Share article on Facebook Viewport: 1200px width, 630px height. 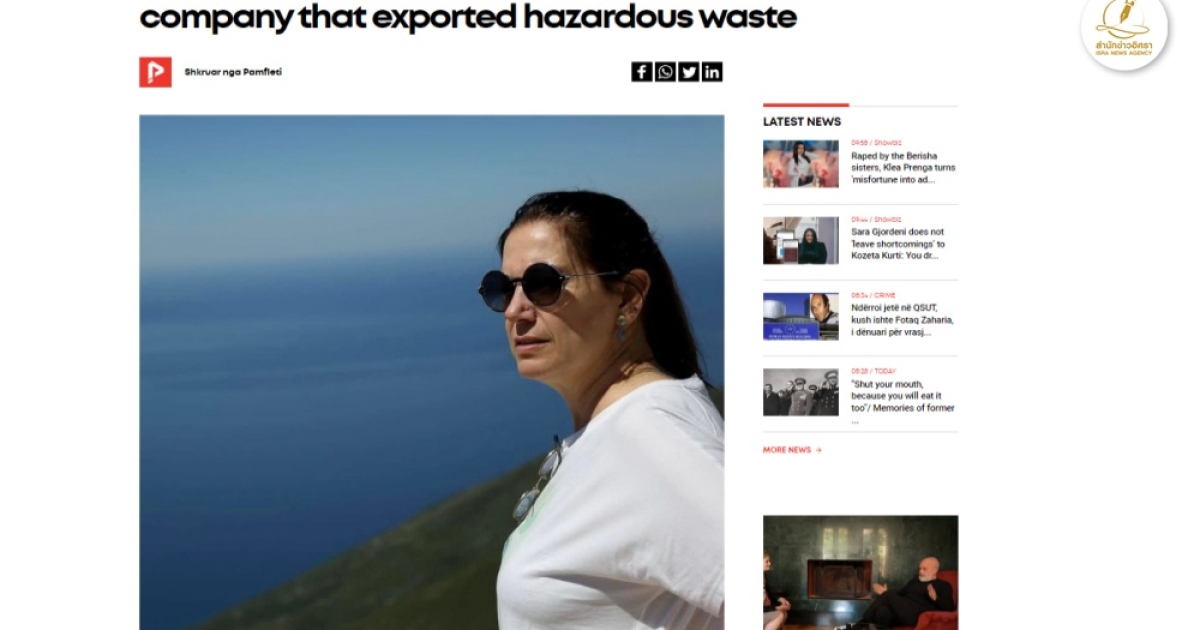click(641, 72)
